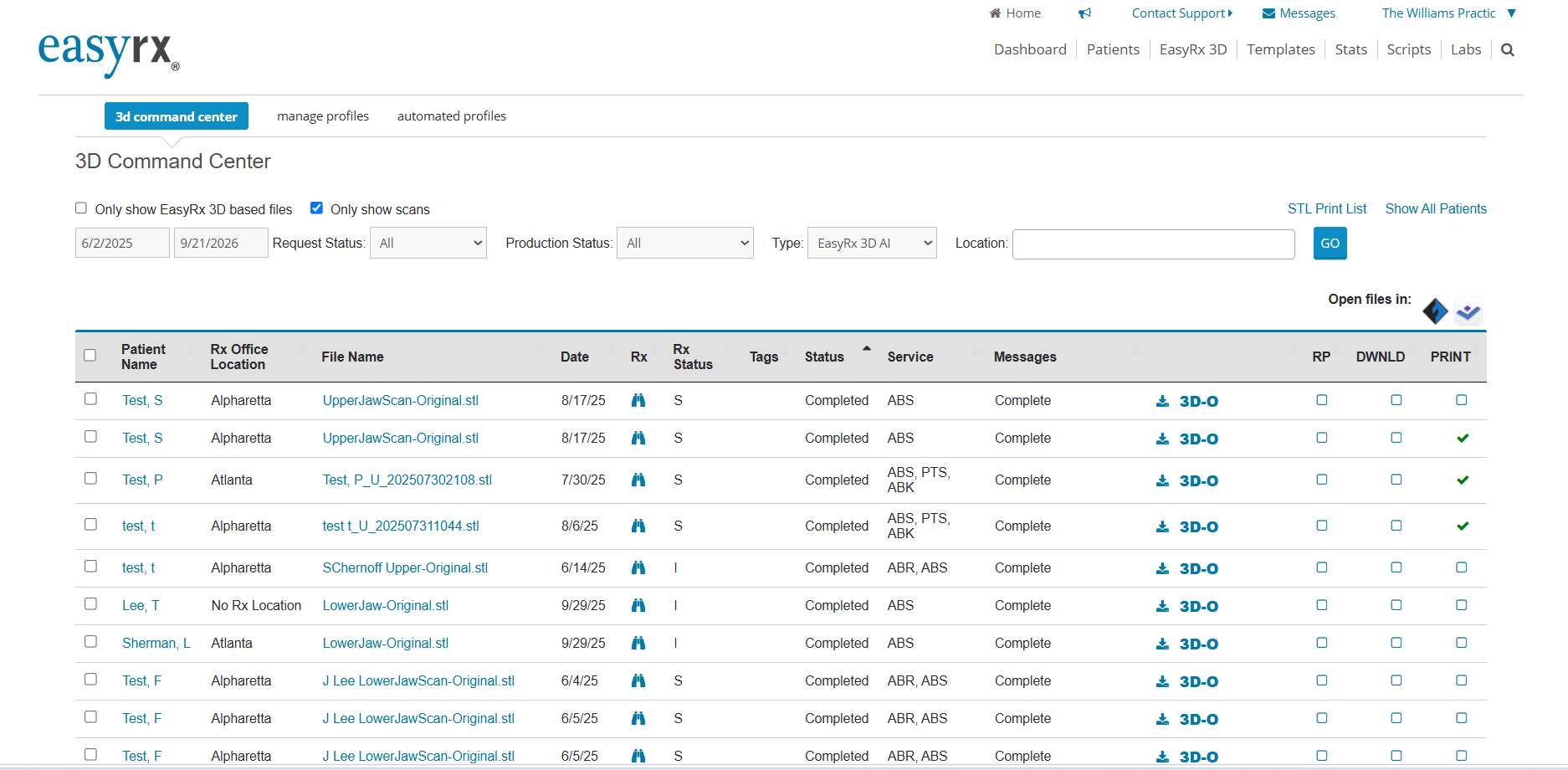The height and width of the screenshot is (770, 1568).
Task: Open the megaphone announcements icon
Action: coord(1085,13)
